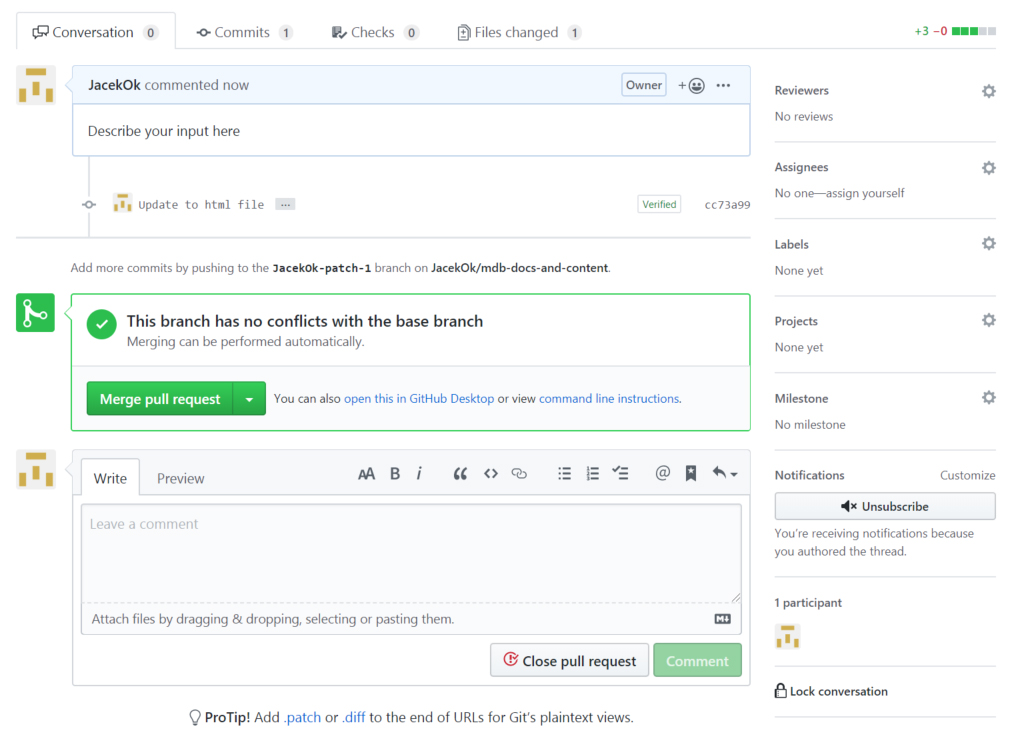Click the green merge branch icon
1026x745 pixels.
tap(35, 313)
